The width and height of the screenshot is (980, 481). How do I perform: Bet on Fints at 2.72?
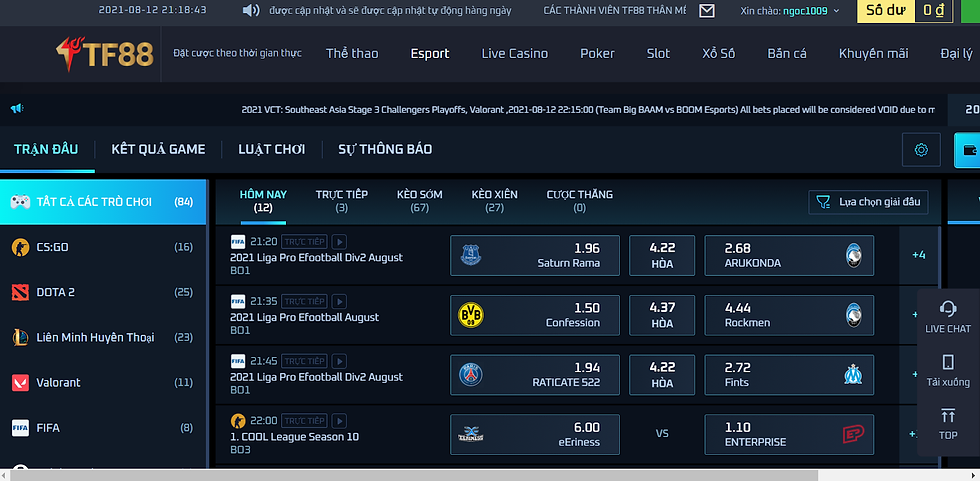click(789, 375)
